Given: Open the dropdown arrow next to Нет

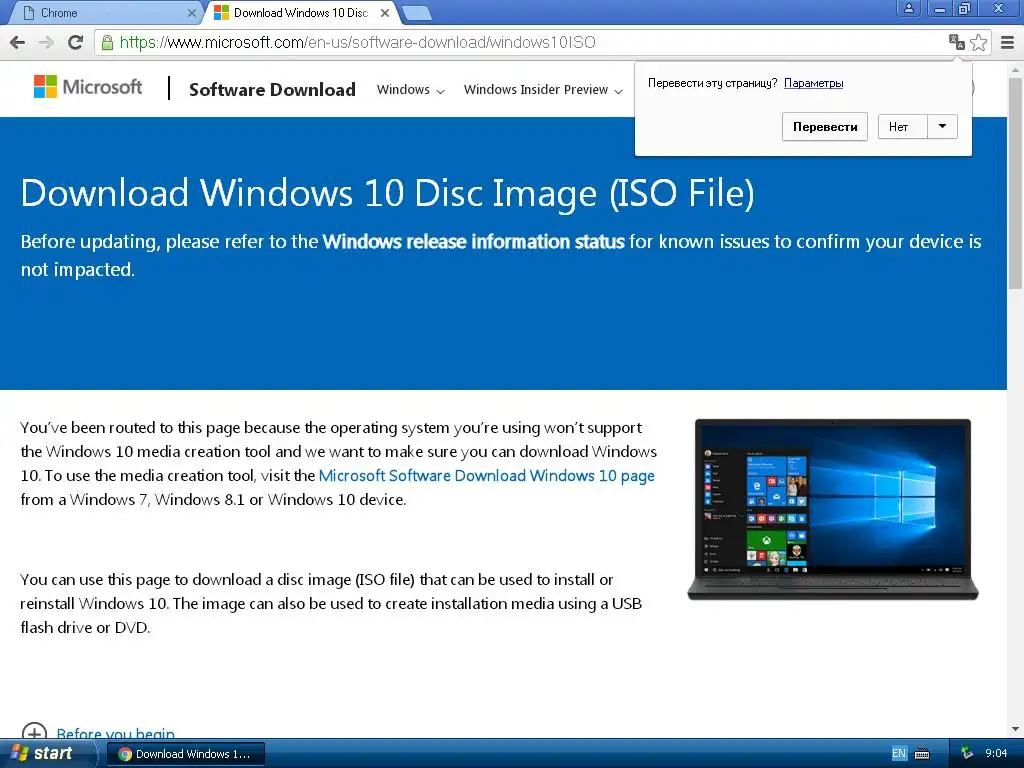Looking at the screenshot, I should [942, 127].
